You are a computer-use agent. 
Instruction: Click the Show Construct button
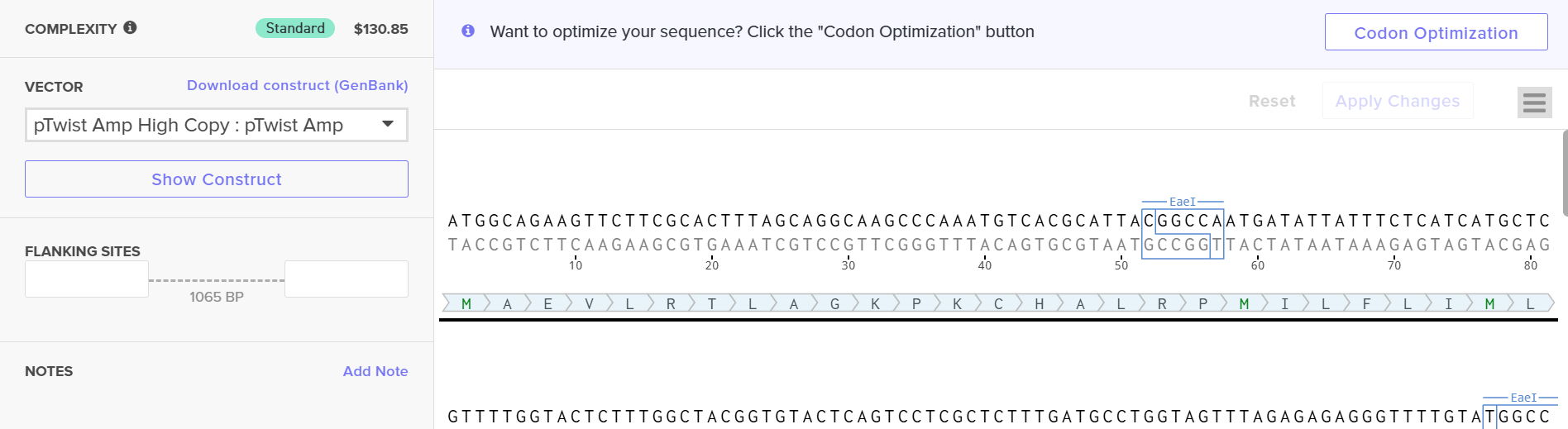[217, 179]
